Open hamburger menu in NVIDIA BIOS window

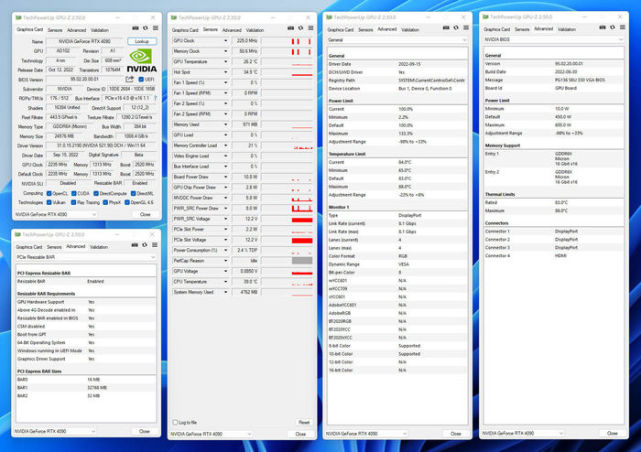623,27
